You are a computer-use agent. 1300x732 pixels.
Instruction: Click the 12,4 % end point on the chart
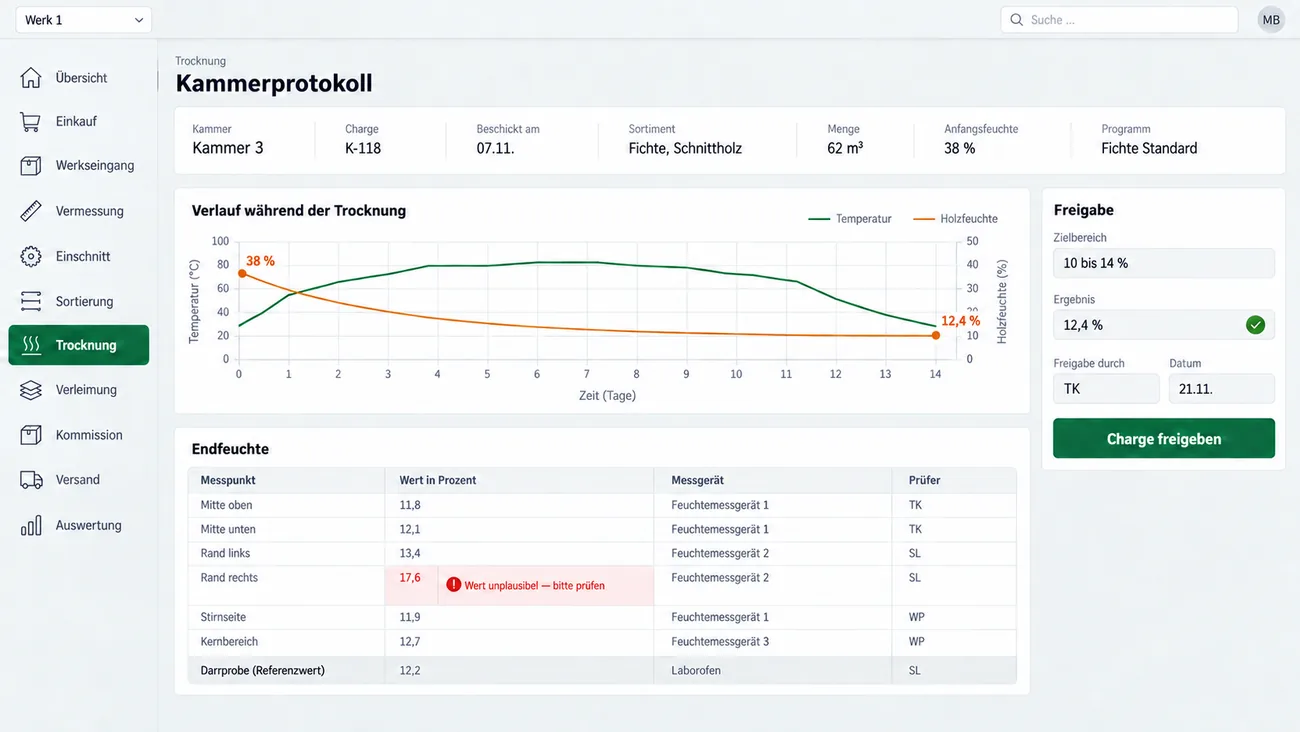coord(936,336)
